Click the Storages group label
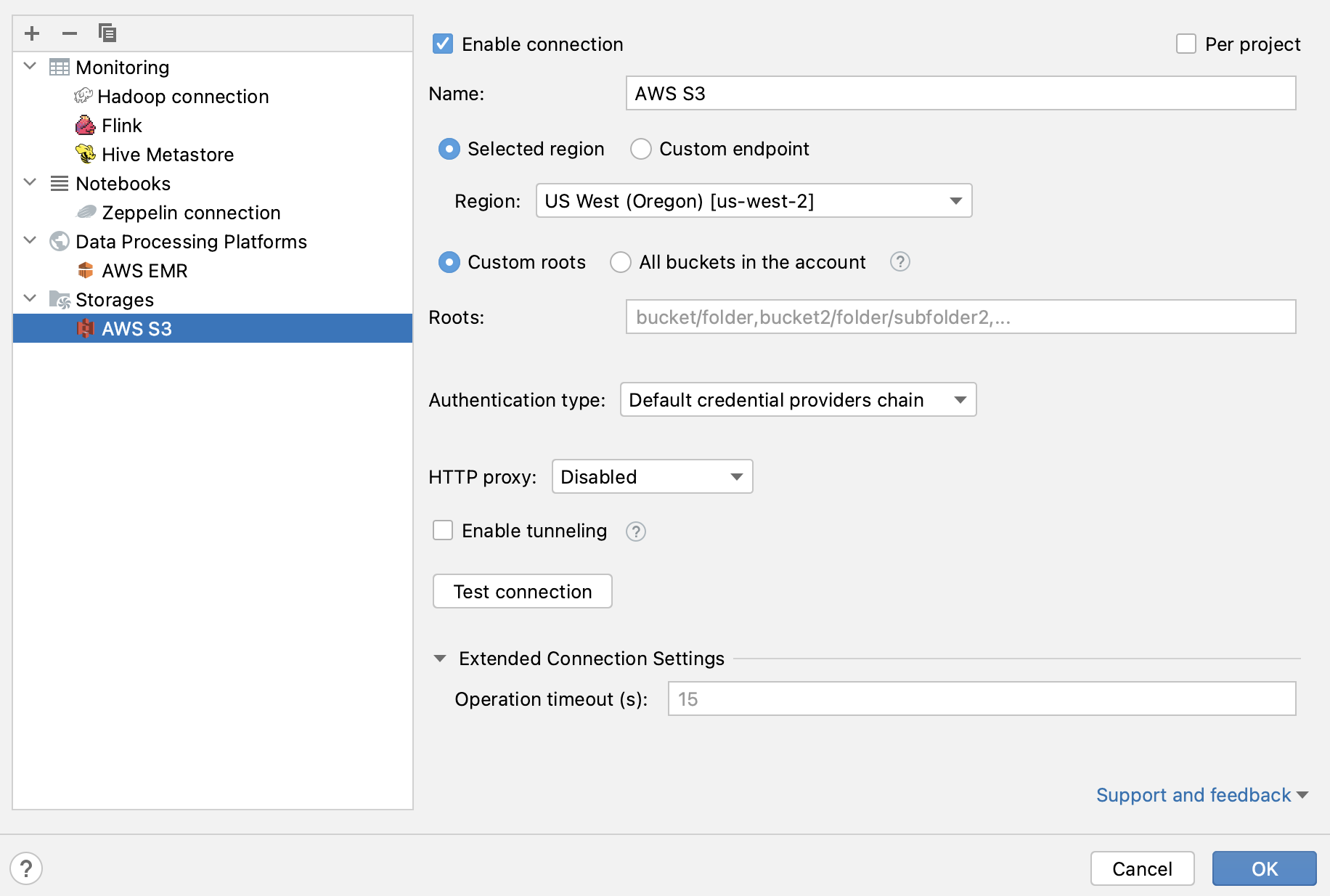 (115, 300)
